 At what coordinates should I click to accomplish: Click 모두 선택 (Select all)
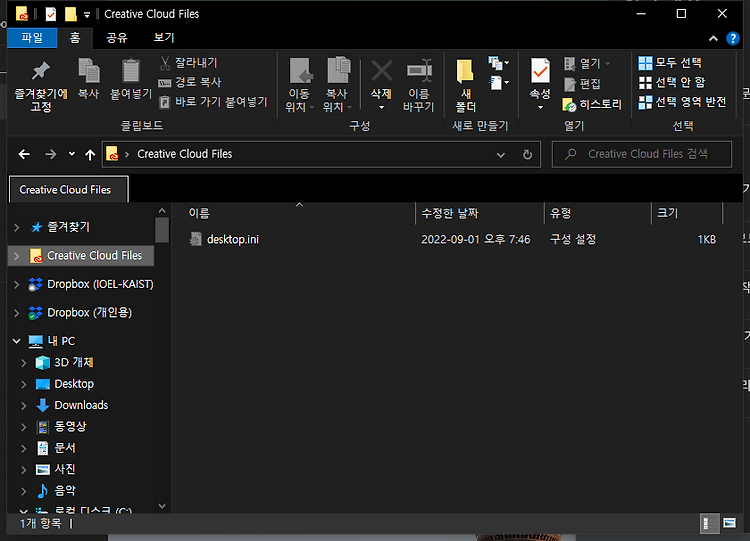670,63
